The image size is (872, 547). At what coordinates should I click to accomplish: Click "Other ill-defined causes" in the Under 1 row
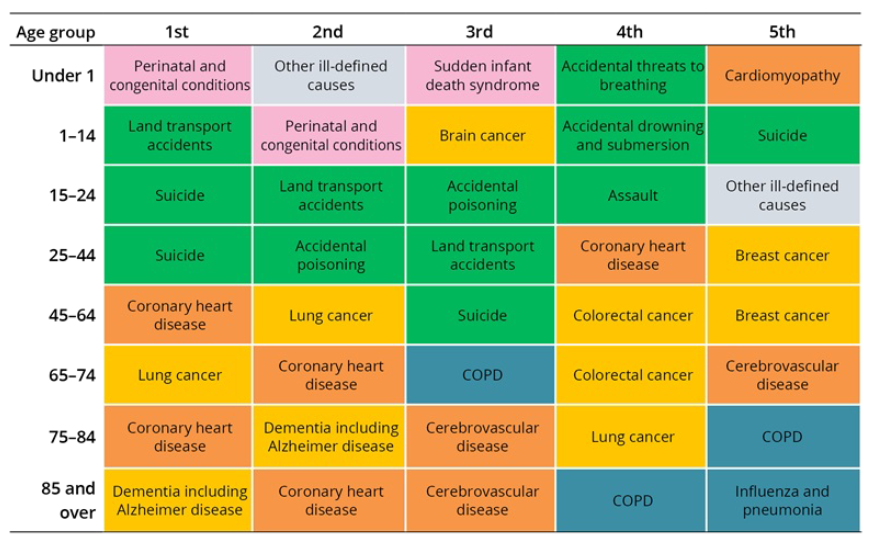tap(330, 76)
